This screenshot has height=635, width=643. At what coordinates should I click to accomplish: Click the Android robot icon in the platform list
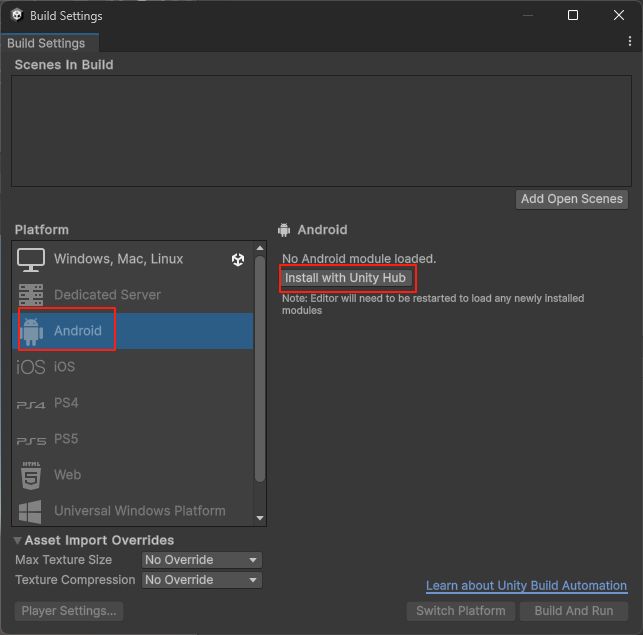pos(31,331)
